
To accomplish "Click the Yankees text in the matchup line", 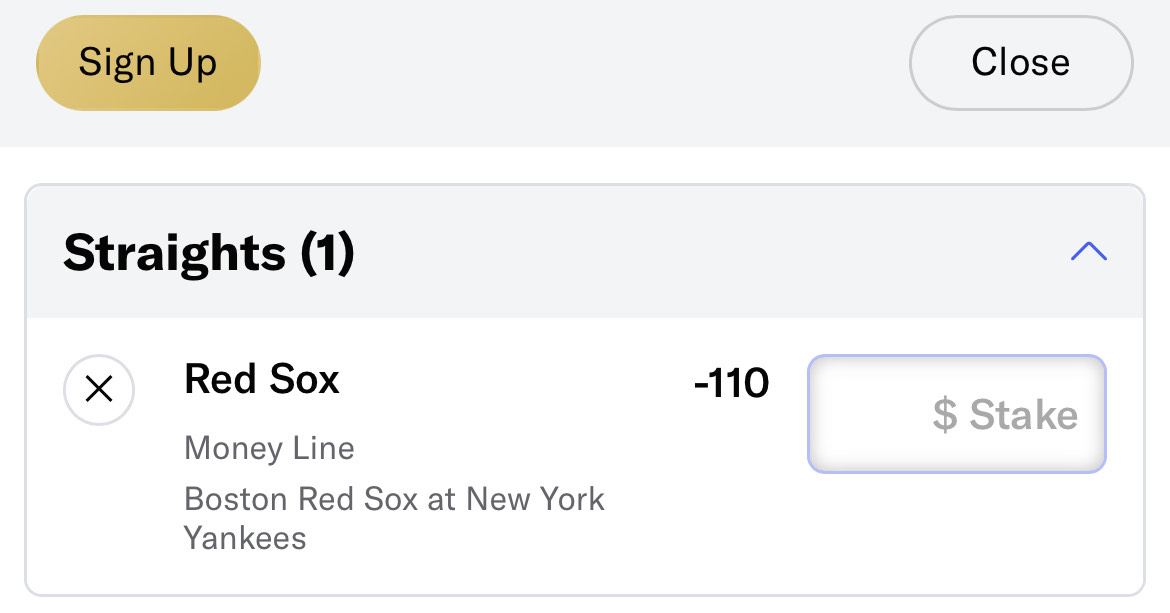I will click(x=245, y=538).
